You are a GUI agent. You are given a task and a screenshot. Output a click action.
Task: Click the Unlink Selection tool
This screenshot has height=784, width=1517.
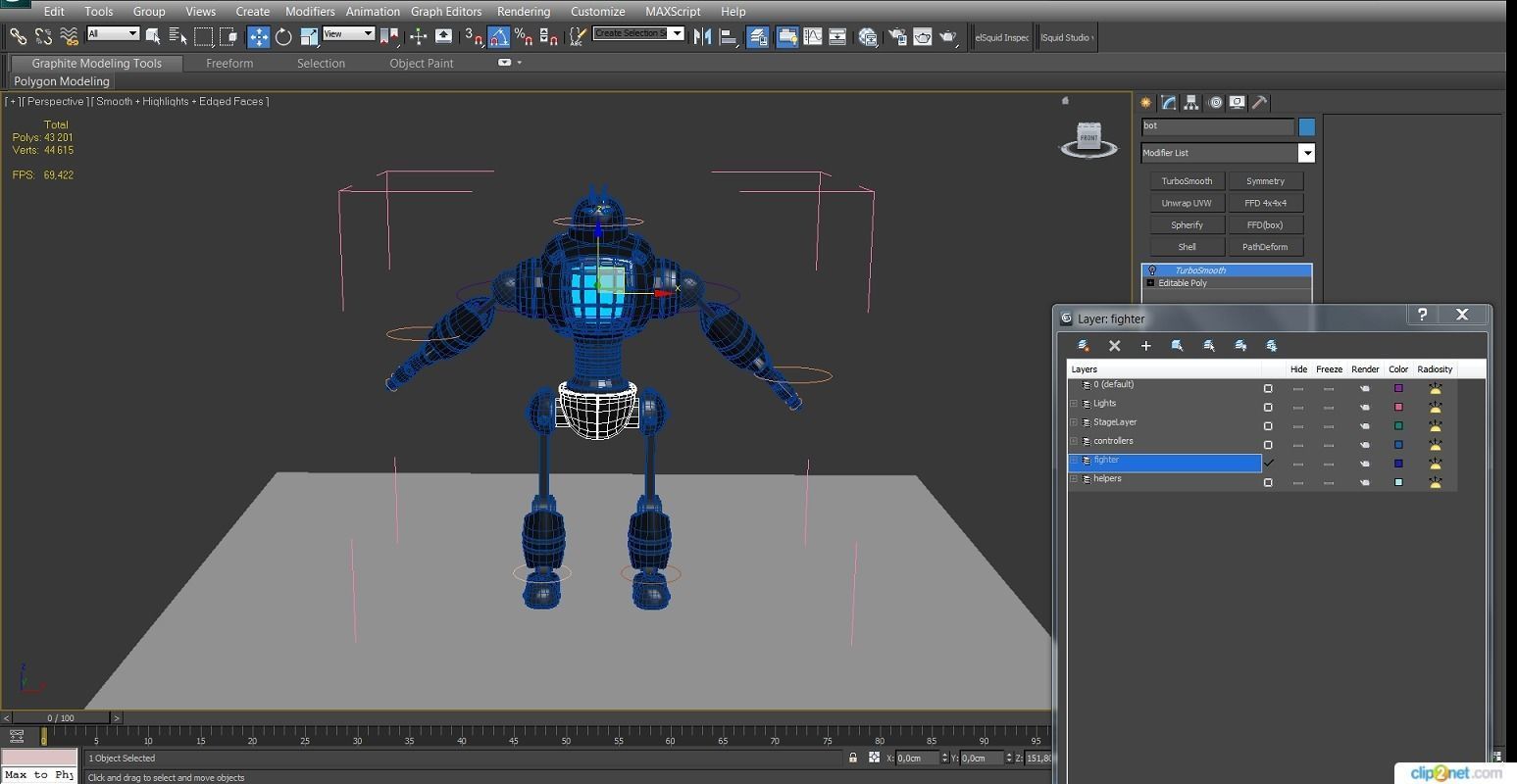point(43,36)
